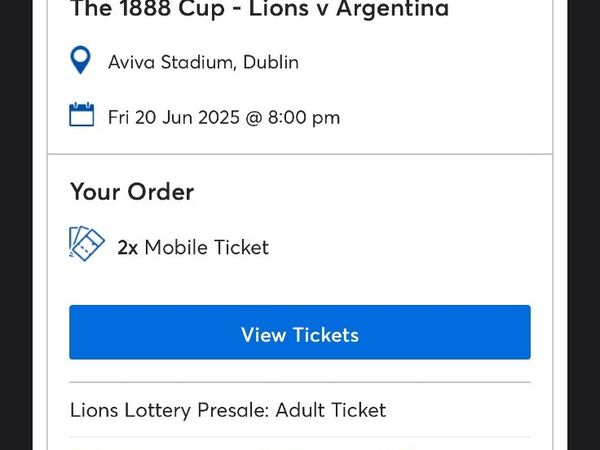Click divider line above Your Order
This screenshot has width=600, height=450.
(x=300, y=154)
